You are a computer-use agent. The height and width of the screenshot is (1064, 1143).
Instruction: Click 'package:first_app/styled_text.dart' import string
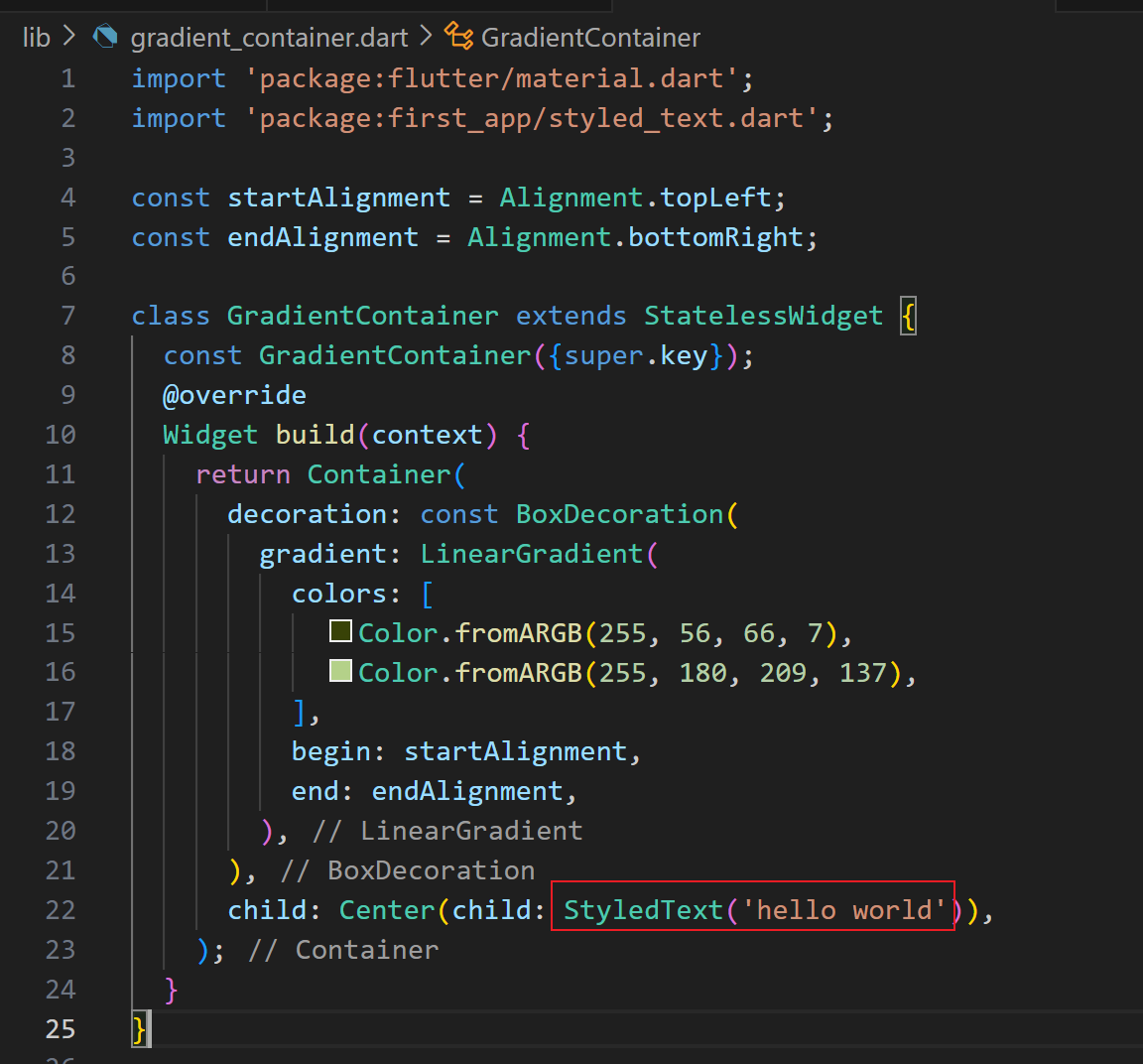pyautogui.click(x=532, y=118)
